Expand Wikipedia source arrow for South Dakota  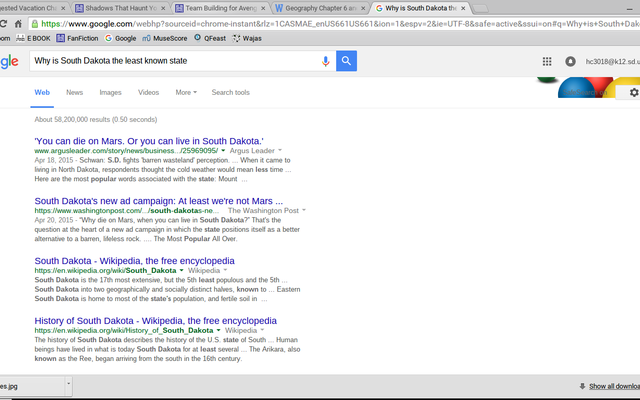click(x=225, y=271)
